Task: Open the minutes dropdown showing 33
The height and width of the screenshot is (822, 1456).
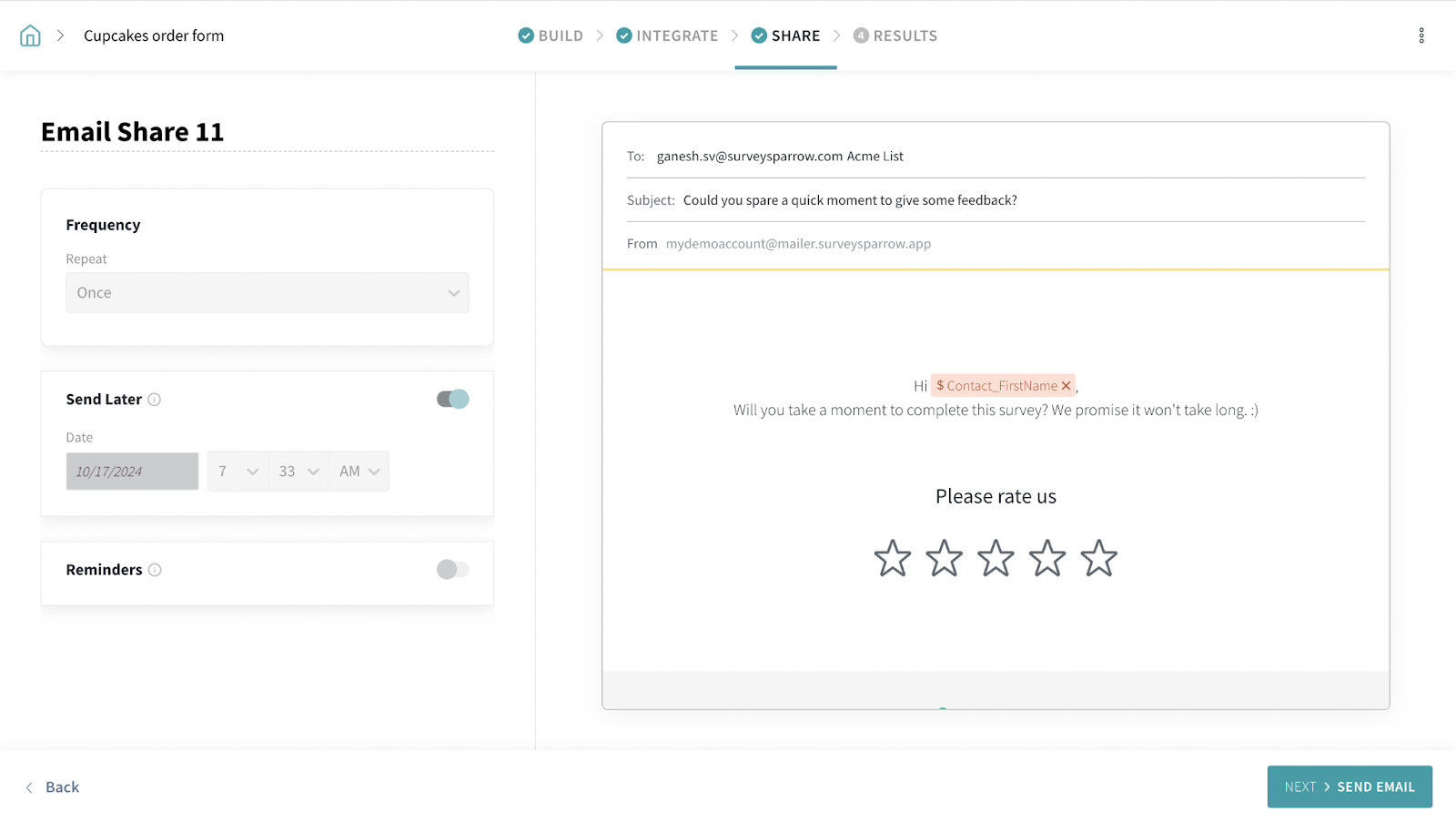Action: point(298,472)
